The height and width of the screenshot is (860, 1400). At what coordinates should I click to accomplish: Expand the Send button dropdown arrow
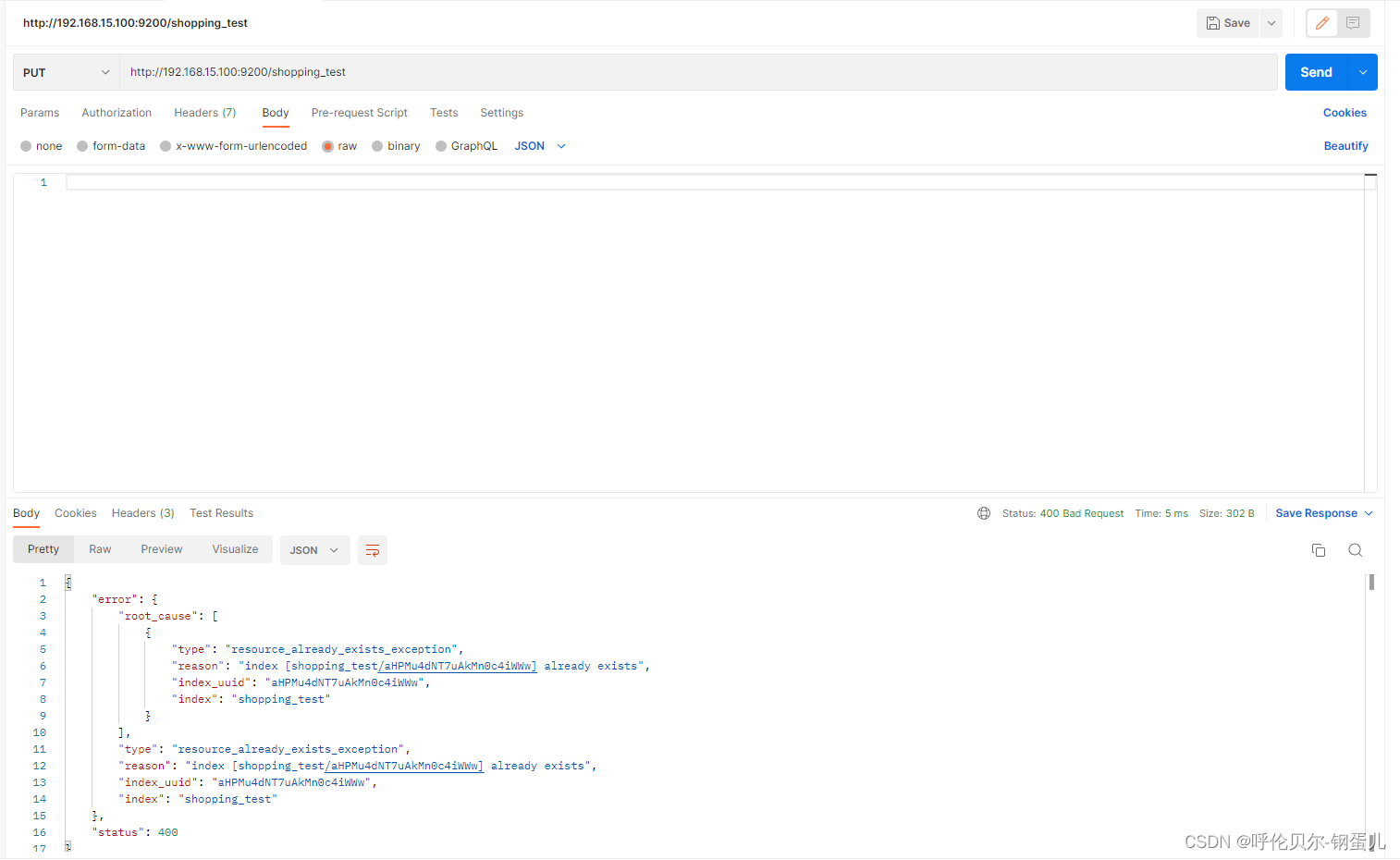(1363, 72)
